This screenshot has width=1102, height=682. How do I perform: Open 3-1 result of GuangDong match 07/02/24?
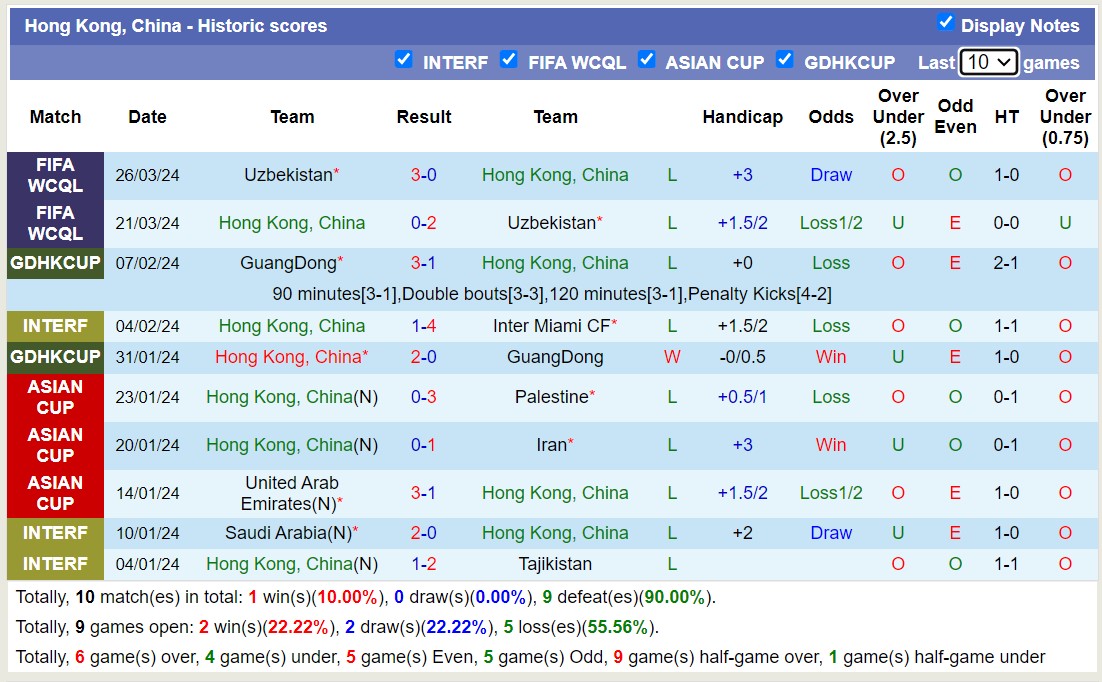424,263
